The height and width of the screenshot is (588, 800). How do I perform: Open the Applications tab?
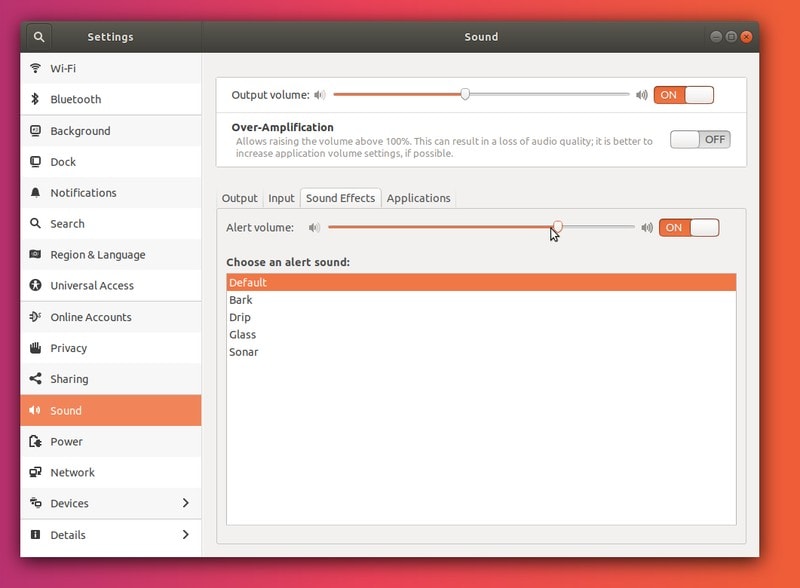(x=418, y=198)
